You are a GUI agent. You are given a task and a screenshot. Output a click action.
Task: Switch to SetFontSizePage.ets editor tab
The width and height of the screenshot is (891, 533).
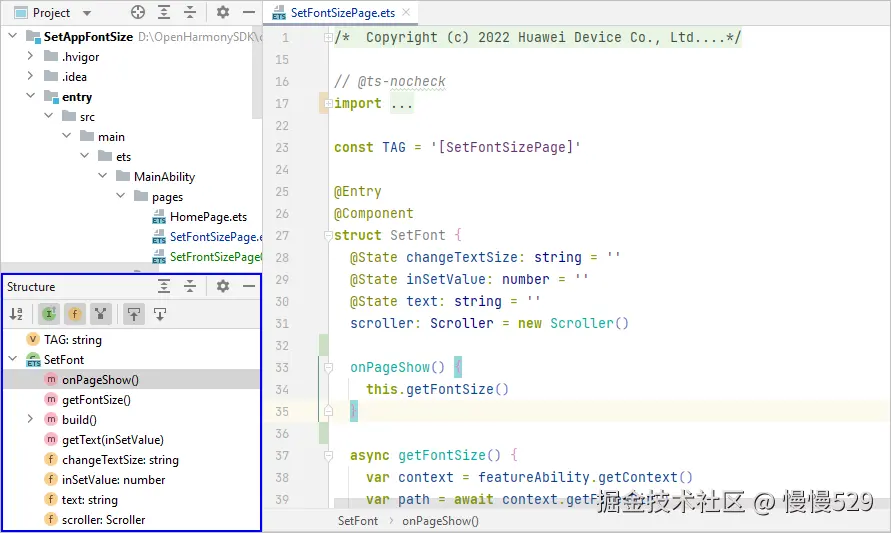(342, 13)
